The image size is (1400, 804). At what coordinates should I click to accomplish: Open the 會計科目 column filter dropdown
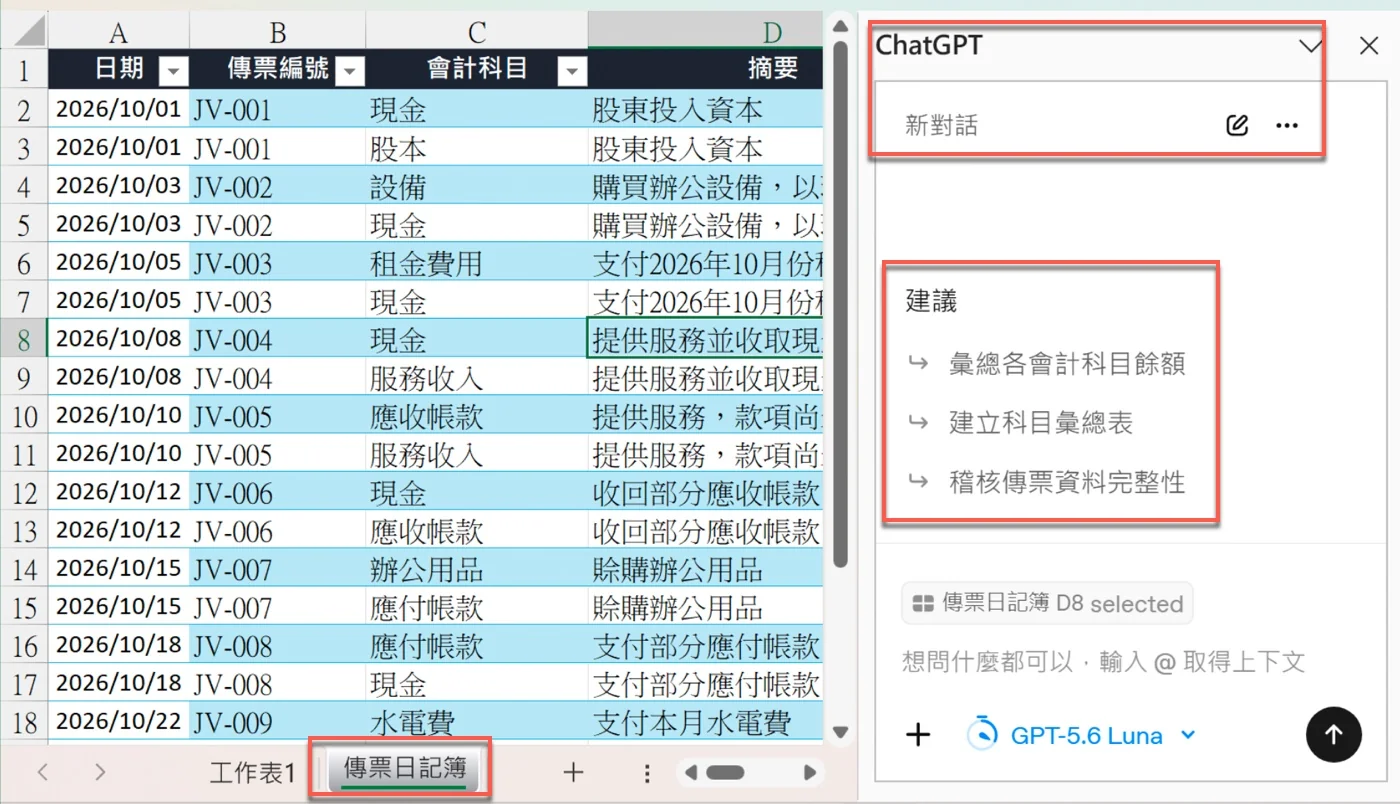pyautogui.click(x=572, y=71)
